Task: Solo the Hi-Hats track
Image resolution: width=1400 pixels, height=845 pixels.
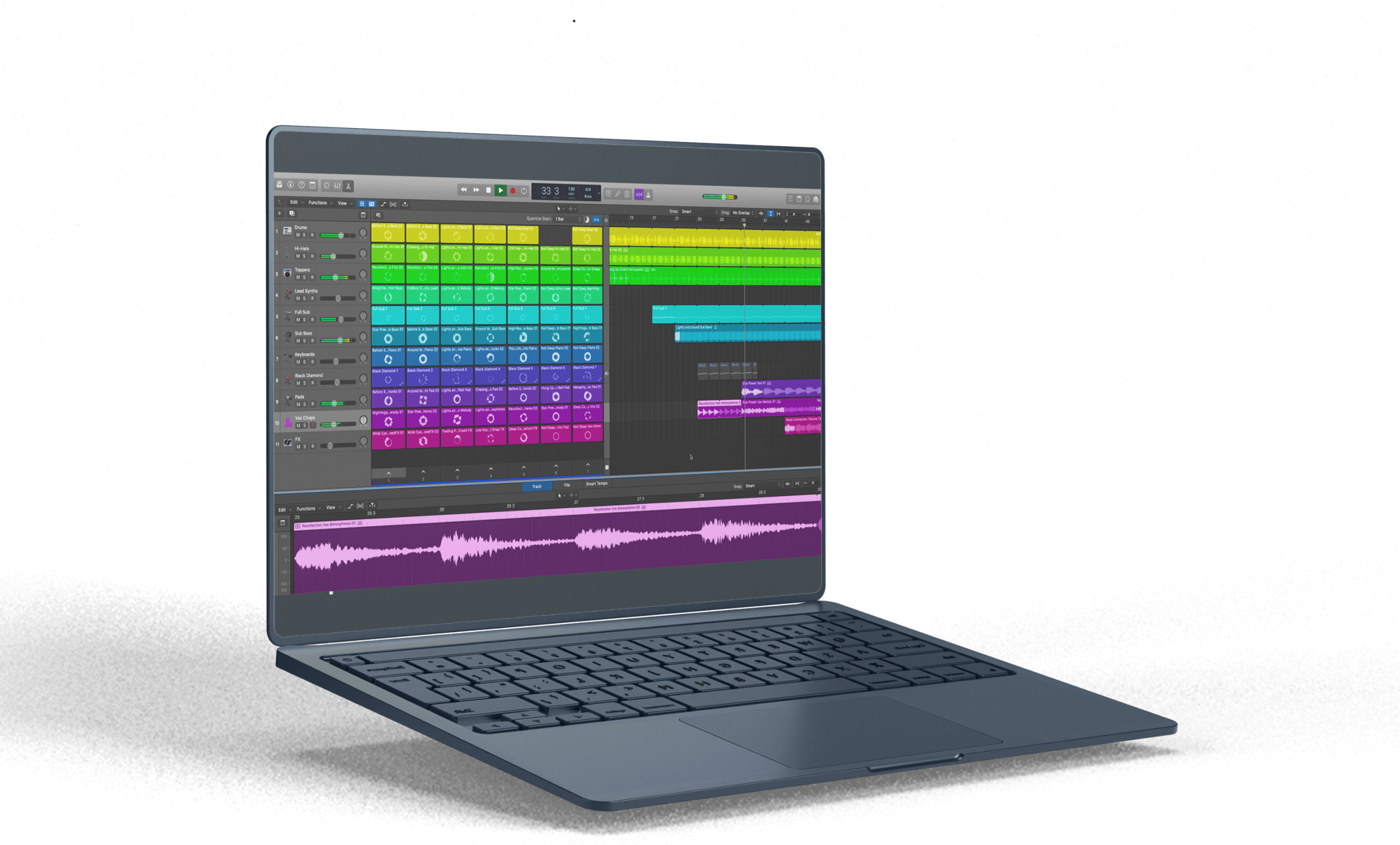Action: tap(305, 256)
